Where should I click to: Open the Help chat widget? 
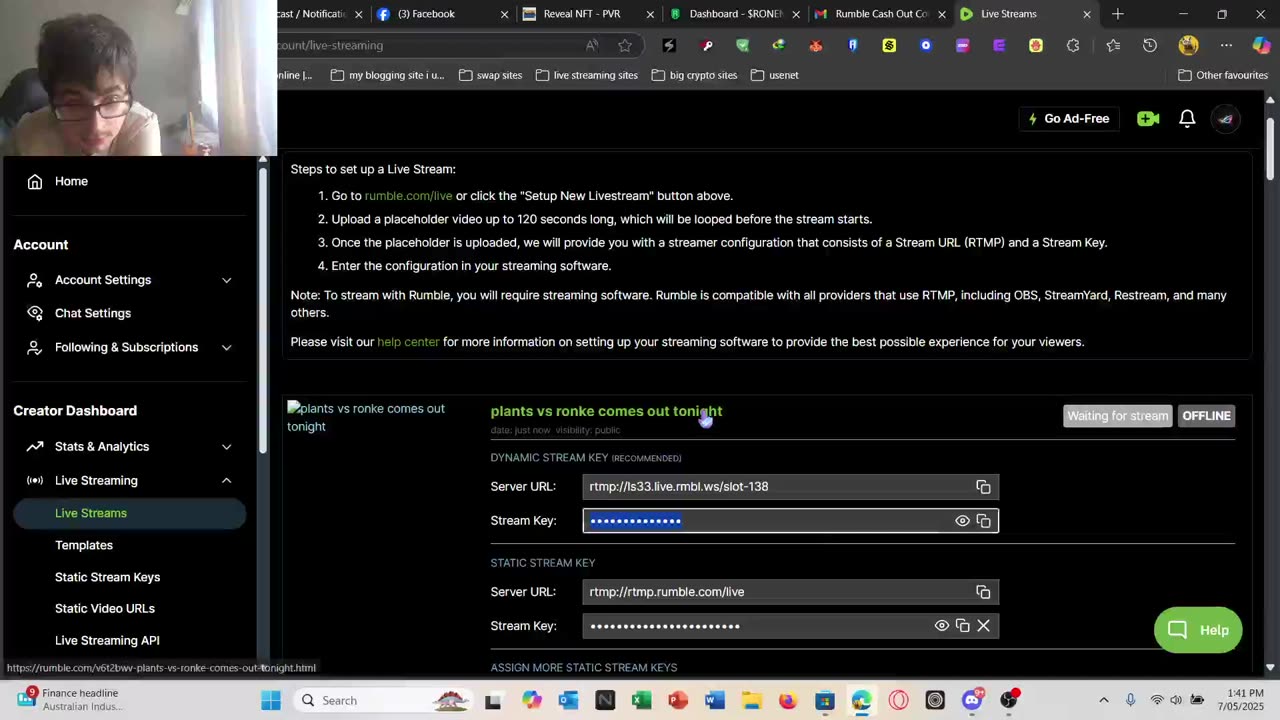click(x=1198, y=630)
